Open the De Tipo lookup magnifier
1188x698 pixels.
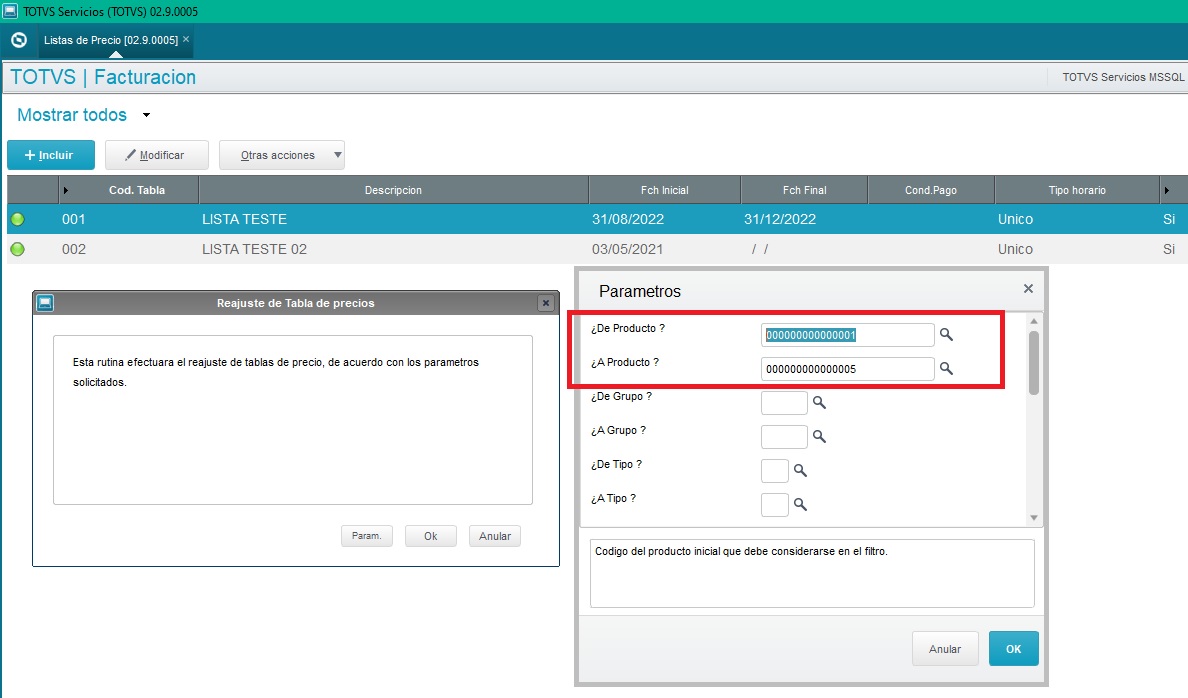click(802, 471)
